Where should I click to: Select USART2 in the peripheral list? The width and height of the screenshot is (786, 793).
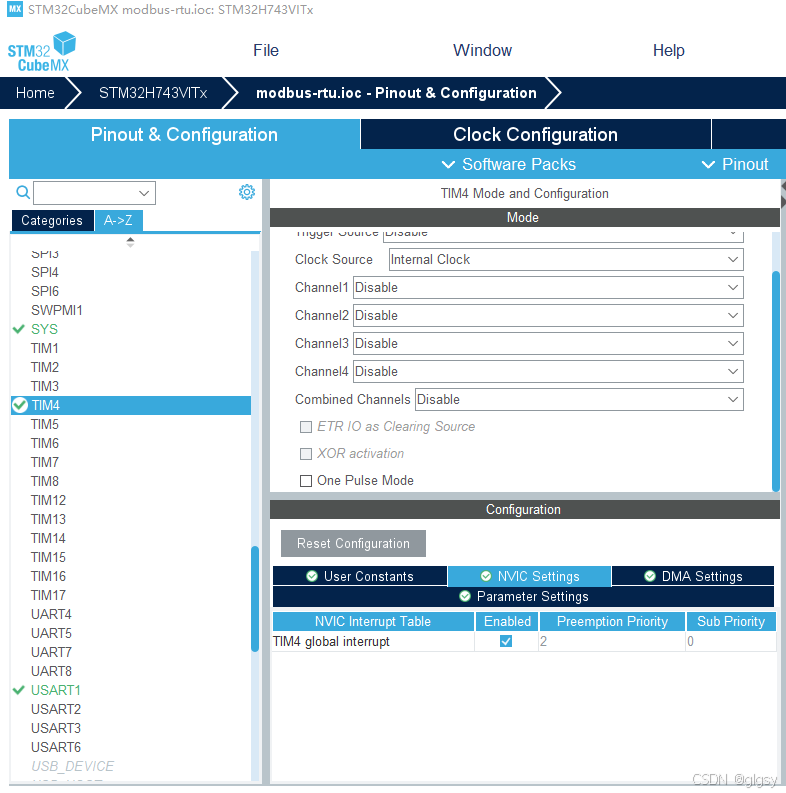click(56, 710)
